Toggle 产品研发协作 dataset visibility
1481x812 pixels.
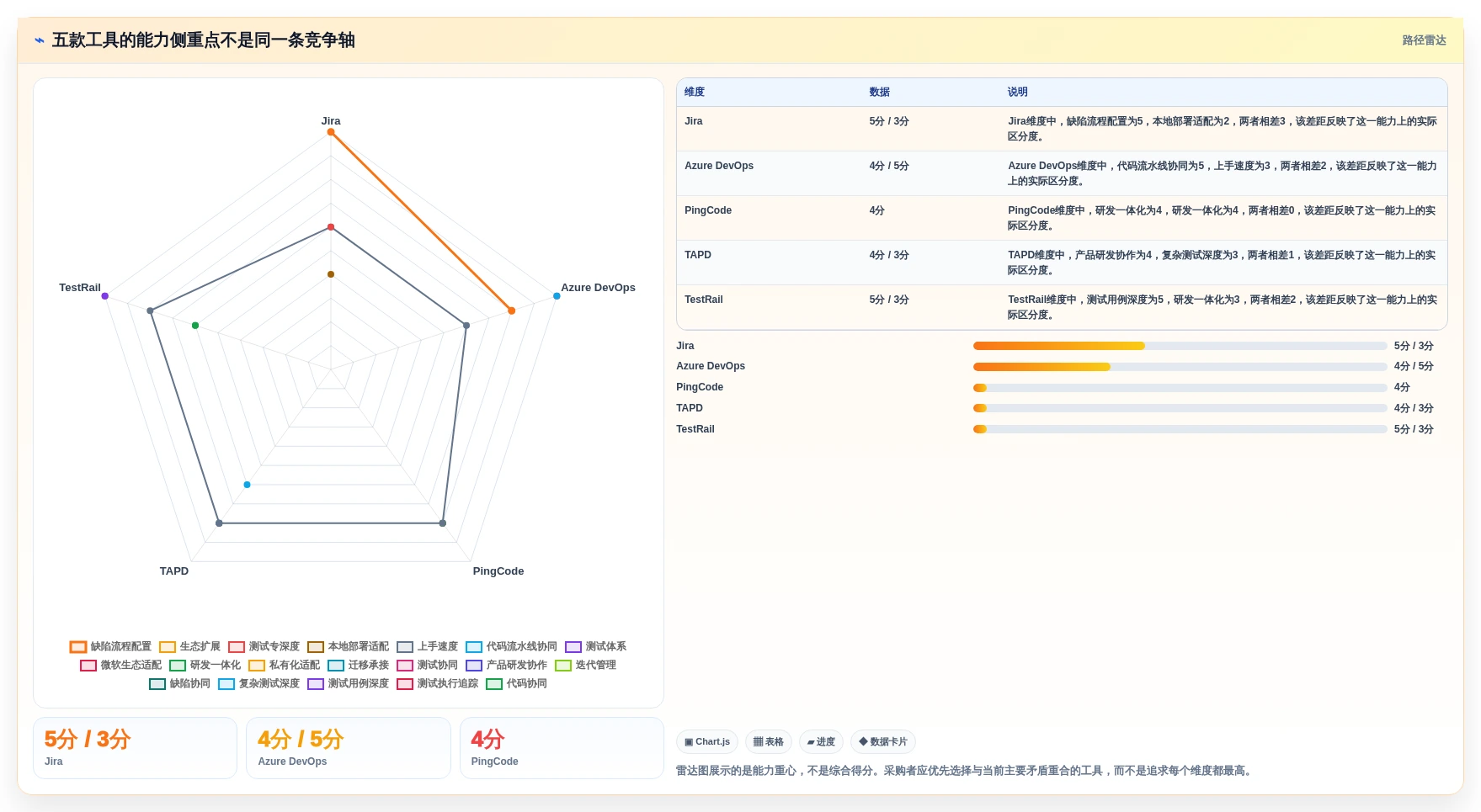[506, 665]
